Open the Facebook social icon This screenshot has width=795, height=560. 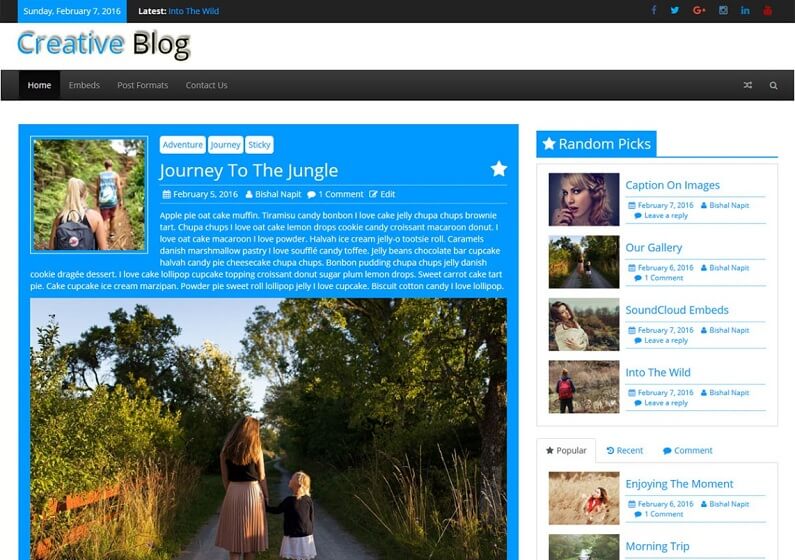(x=654, y=10)
